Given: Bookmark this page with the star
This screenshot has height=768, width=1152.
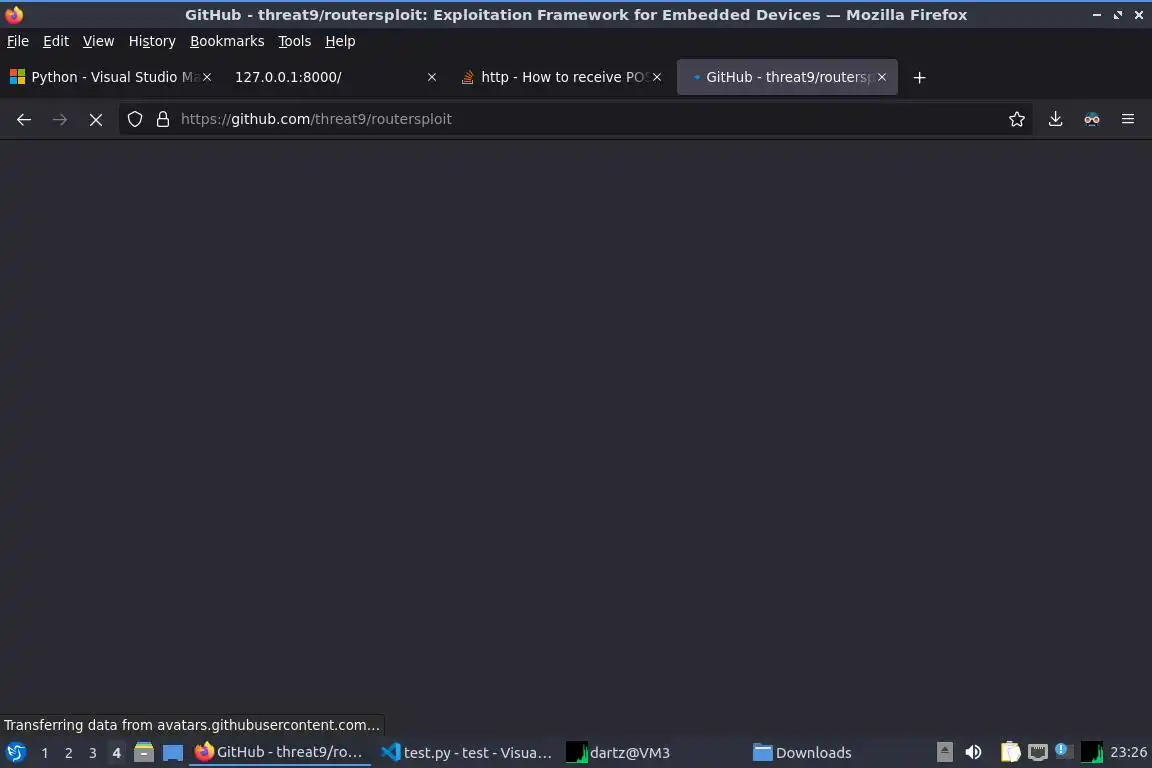Looking at the screenshot, I should point(1017,119).
